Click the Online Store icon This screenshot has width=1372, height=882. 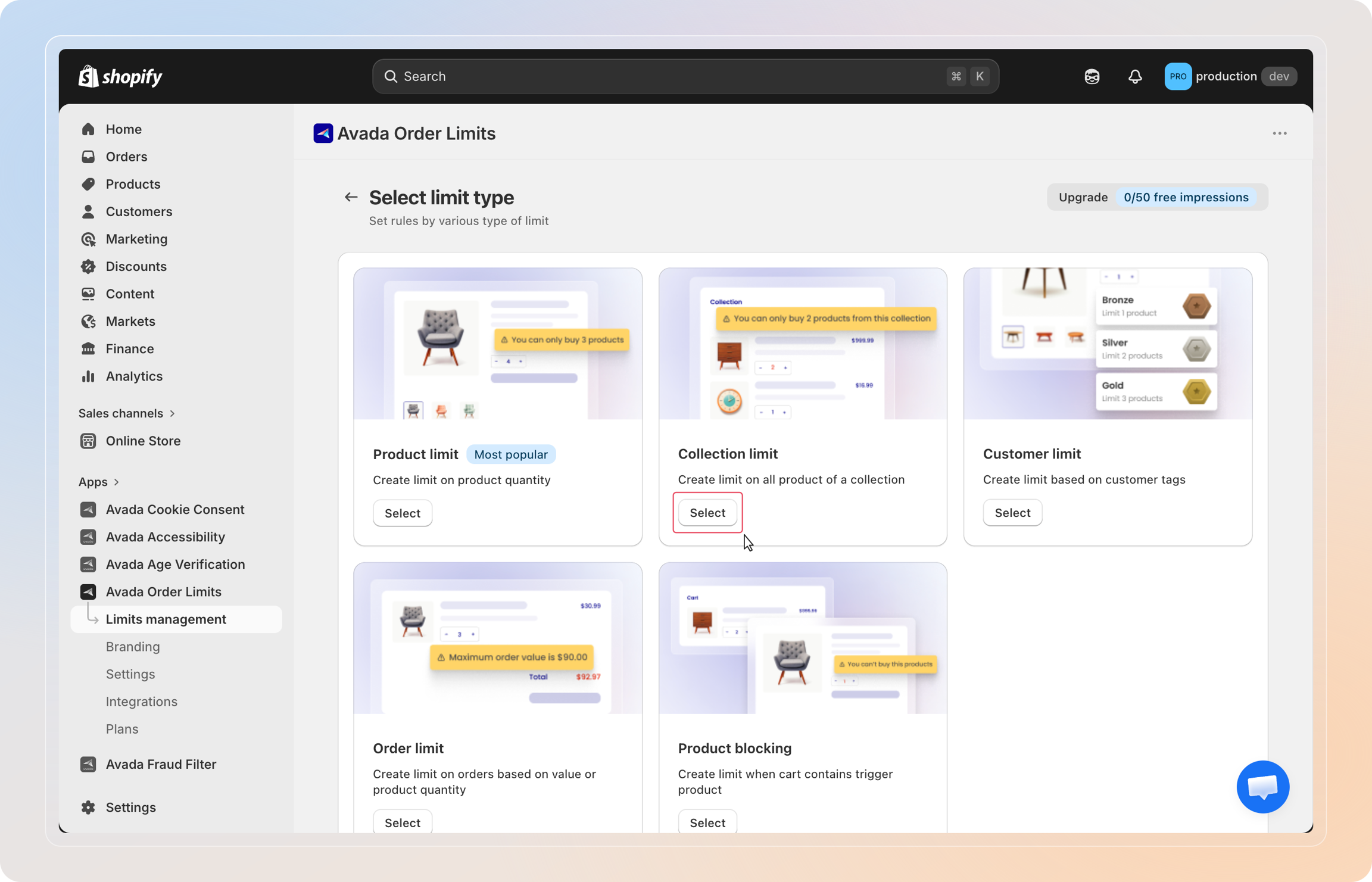[x=88, y=441]
